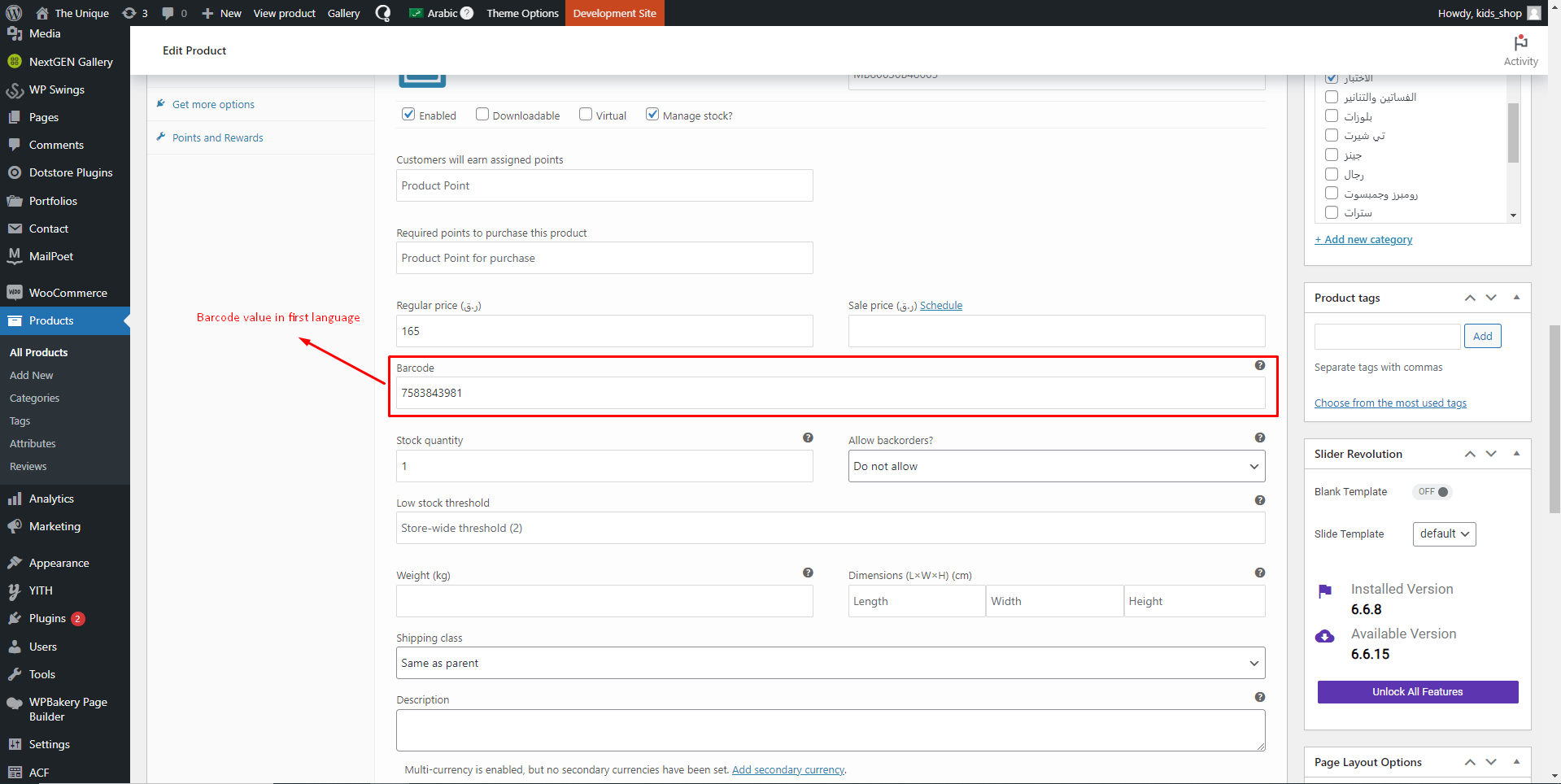Screen dimensions: 1561x784
Task: Click the search magnifier icon in admin bar
Action: click(383, 13)
